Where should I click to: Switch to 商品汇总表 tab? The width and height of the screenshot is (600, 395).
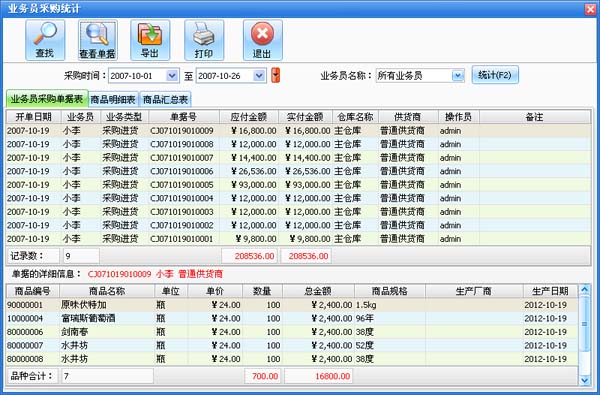(165, 100)
